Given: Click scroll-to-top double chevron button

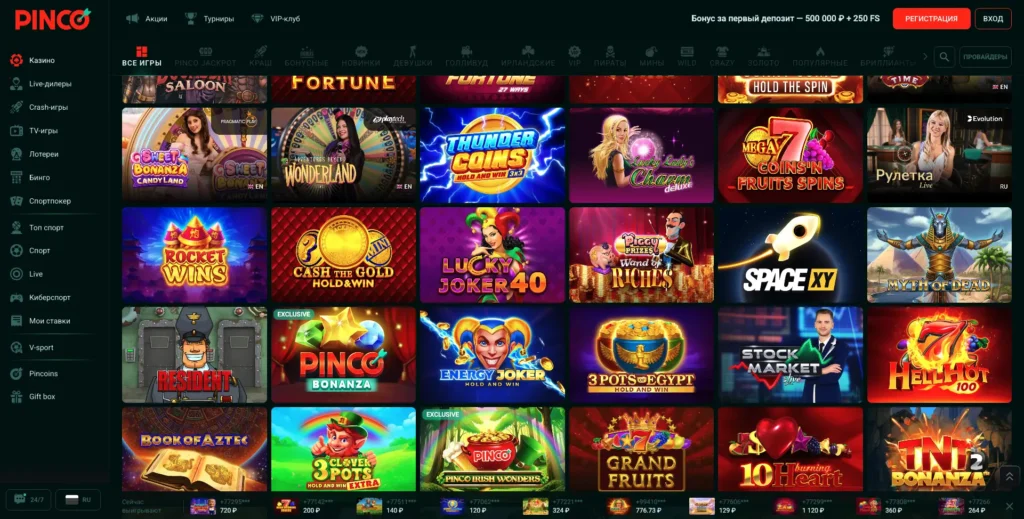Looking at the screenshot, I should 1009,477.
